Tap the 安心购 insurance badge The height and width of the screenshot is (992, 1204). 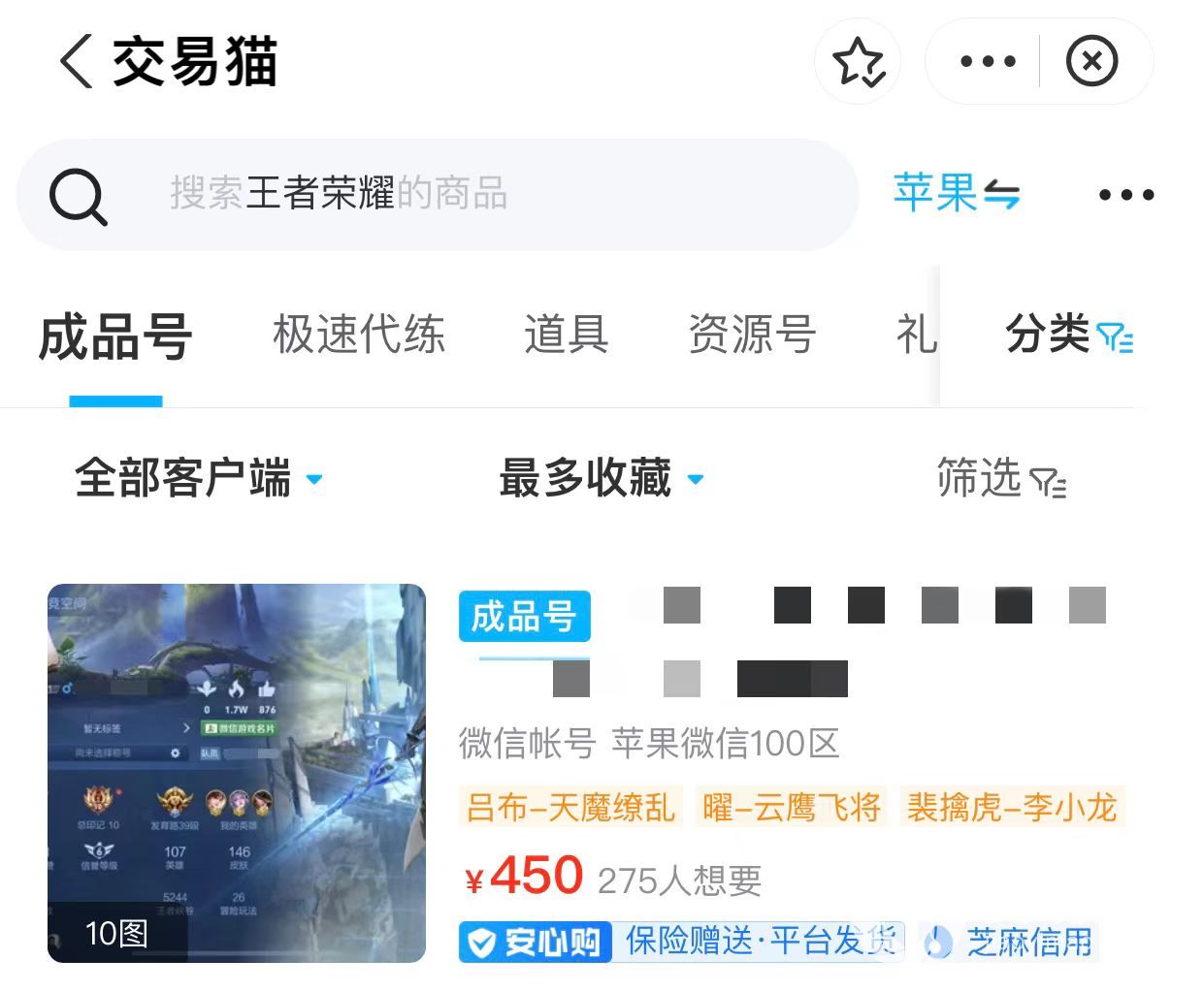(535, 942)
